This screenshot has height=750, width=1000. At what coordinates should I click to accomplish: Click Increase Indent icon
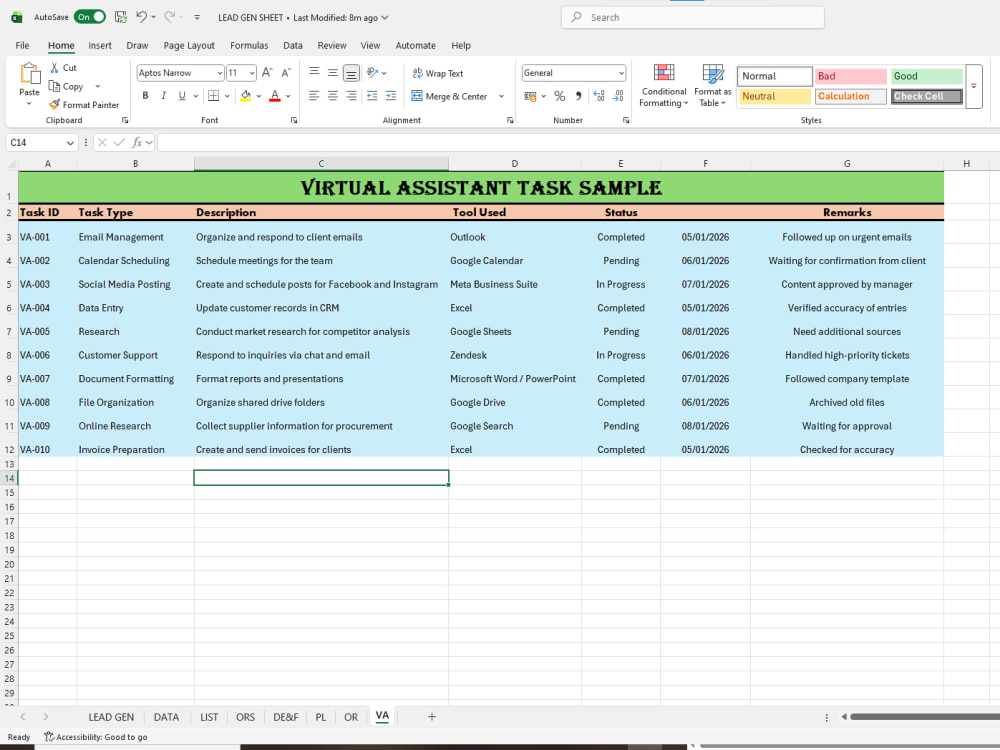click(391, 96)
